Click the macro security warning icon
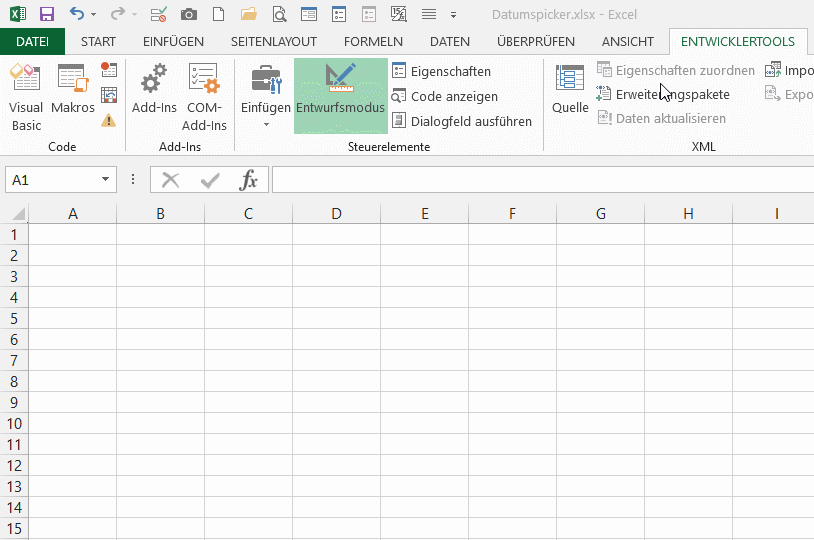Viewport: 814px width, 540px height. click(x=109, y=121)
